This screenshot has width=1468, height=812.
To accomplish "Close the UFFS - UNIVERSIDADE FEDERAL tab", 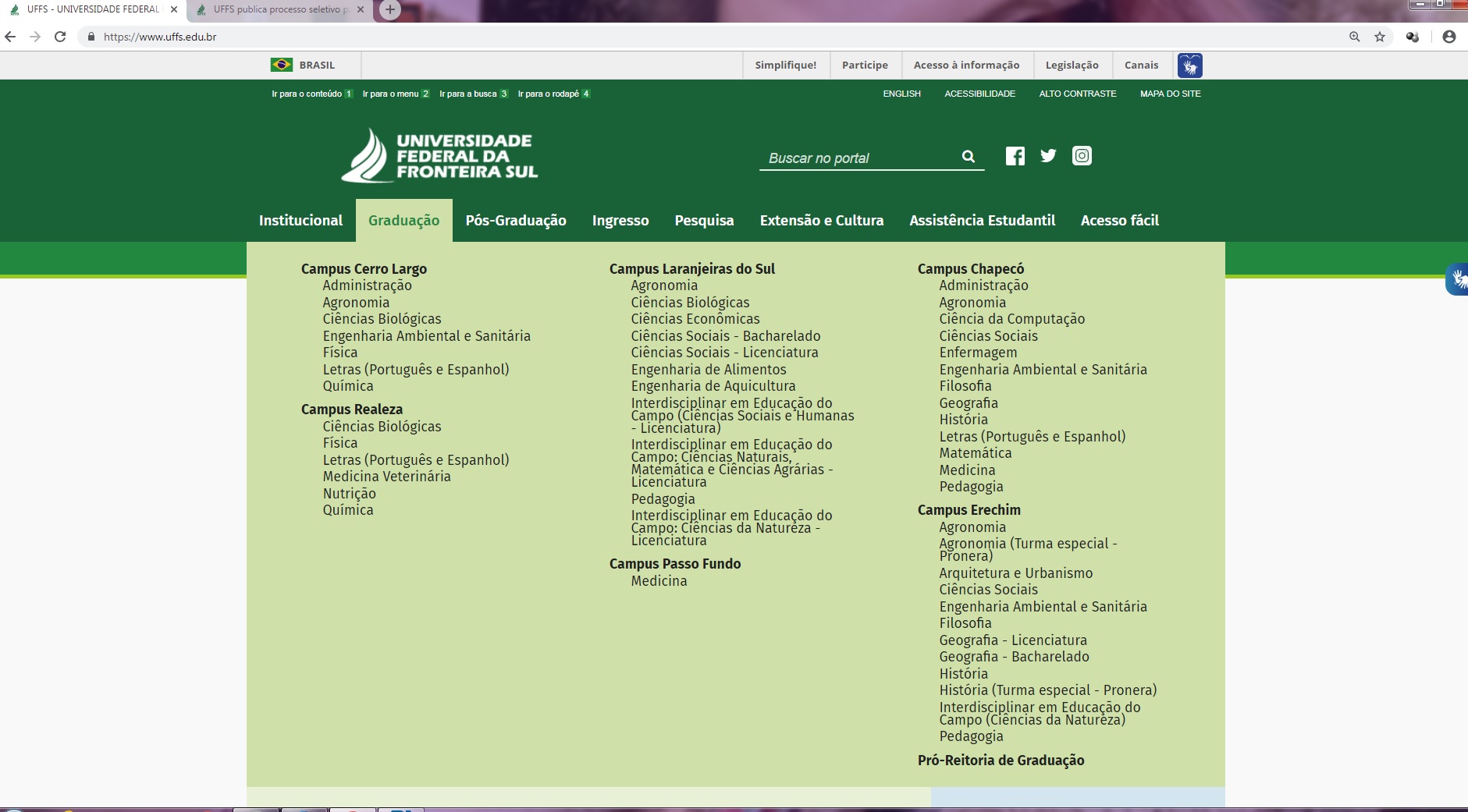I will click(173, 9).
